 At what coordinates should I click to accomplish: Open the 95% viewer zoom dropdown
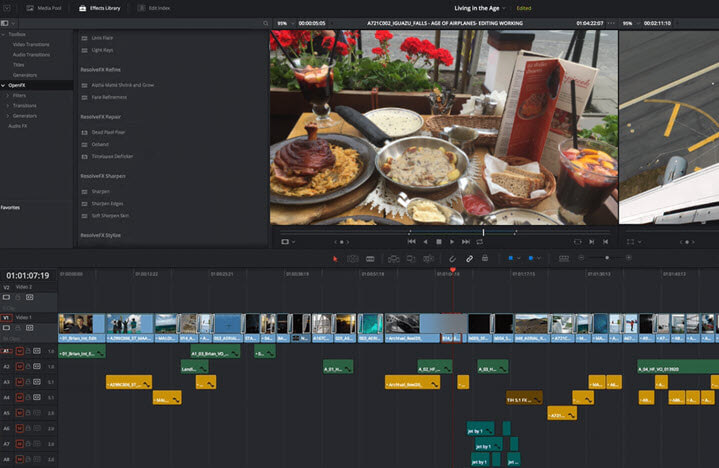coord(285,22)
